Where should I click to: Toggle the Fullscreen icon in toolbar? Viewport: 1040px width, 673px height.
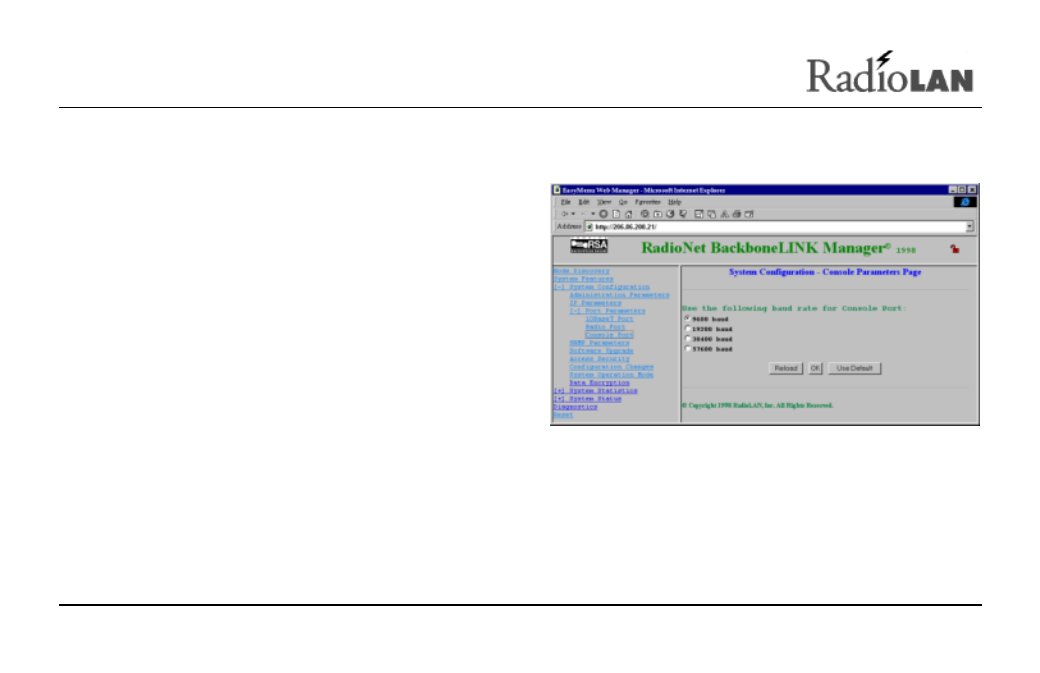pos(698,214)
